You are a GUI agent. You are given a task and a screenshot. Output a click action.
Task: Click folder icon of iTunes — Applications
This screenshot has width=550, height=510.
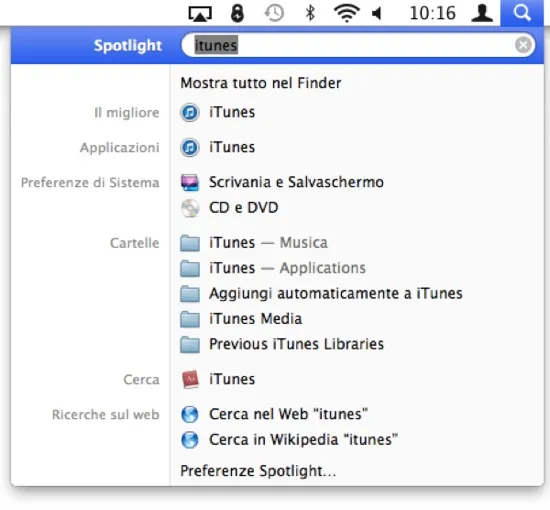click(190, 268)
